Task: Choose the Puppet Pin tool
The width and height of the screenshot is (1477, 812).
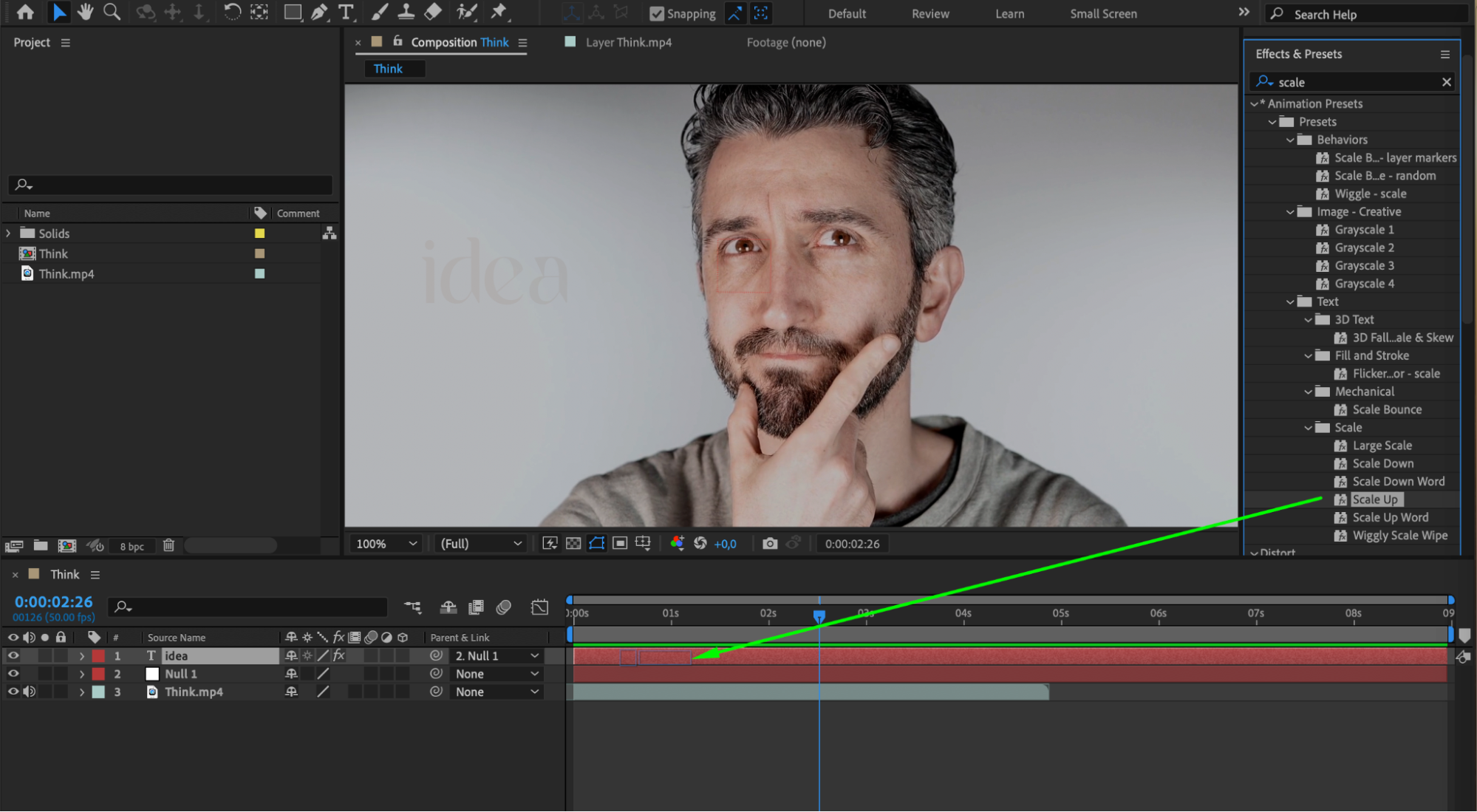Action: coord(499,12)
